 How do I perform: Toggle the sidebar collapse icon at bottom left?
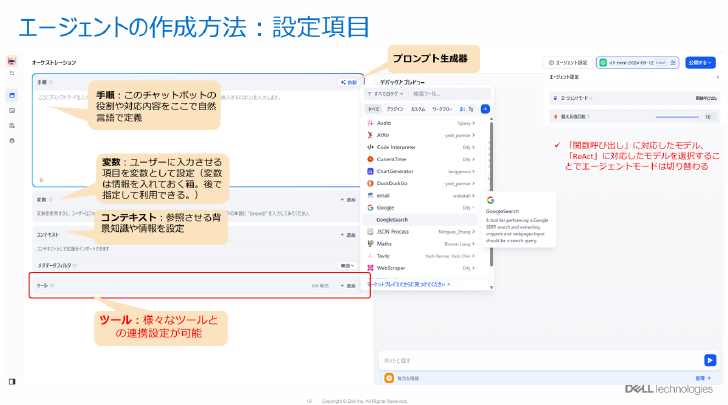point(12,381)
